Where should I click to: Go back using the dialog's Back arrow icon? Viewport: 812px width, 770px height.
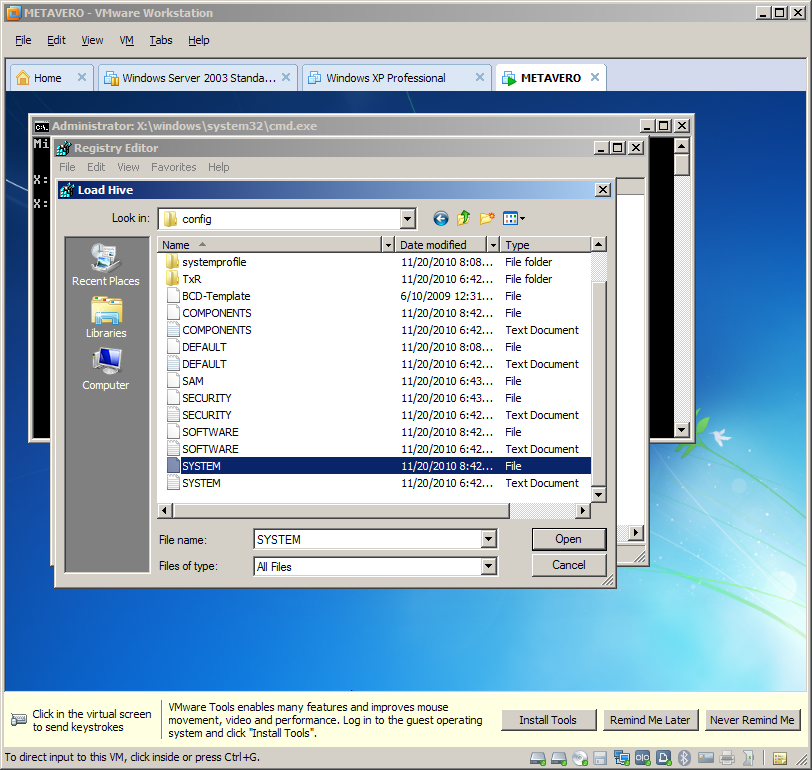click(x=441, y=219)
